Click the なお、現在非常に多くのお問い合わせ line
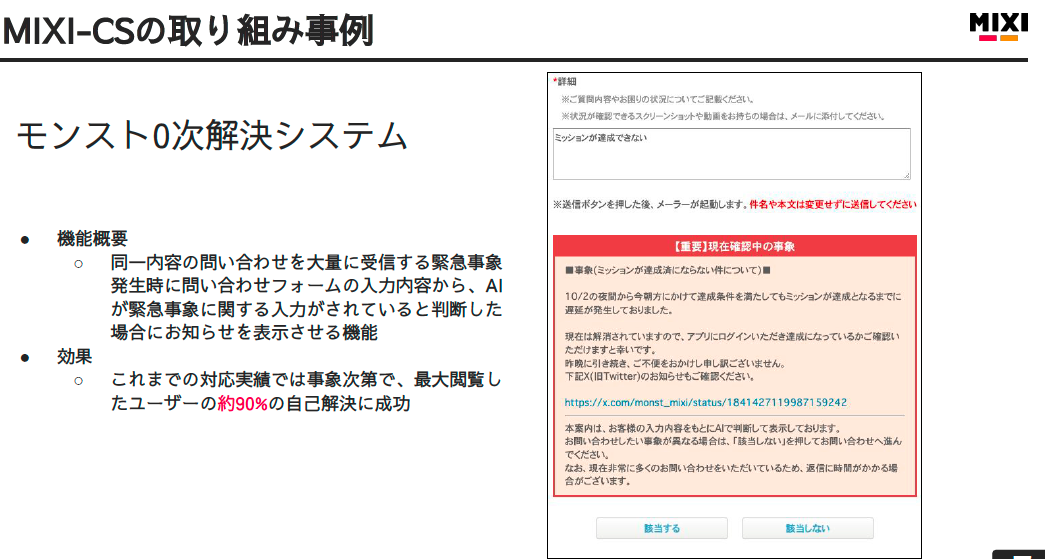Viewport: 1045px width, 559px height. (732, 474)
